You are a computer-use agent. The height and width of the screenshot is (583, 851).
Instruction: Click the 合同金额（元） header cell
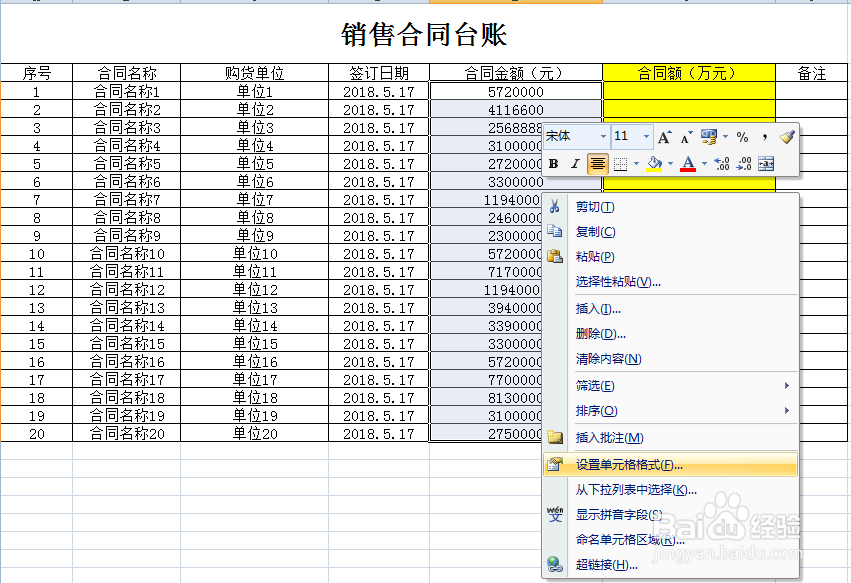click(x=516, y=73)
